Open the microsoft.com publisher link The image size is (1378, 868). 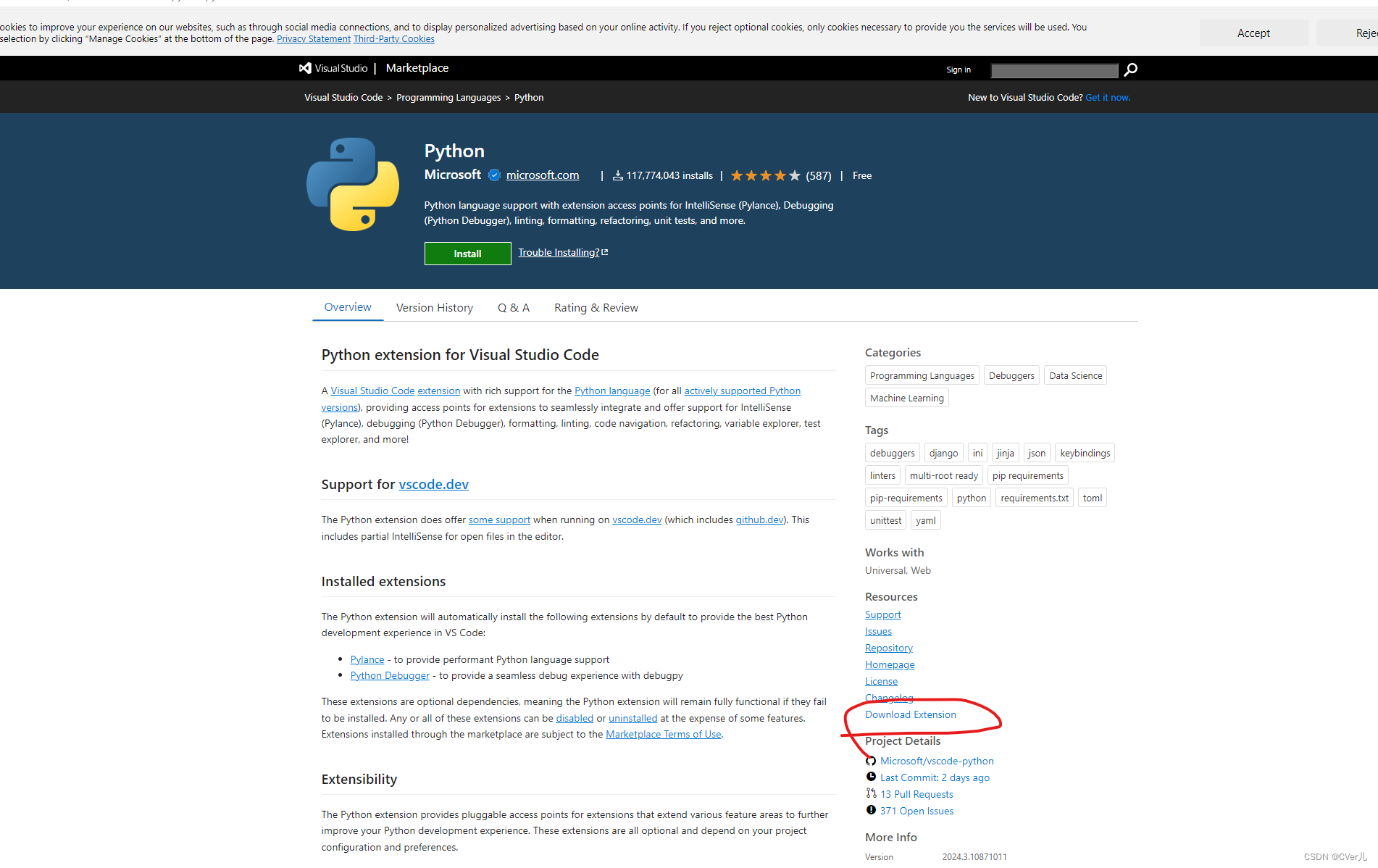[543, 175]
